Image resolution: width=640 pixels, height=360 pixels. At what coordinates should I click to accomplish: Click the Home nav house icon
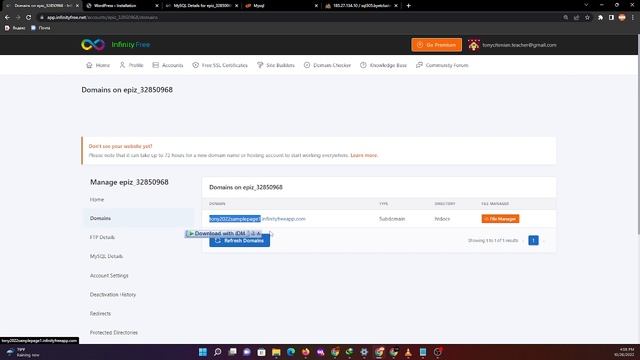tap(89, 65)
